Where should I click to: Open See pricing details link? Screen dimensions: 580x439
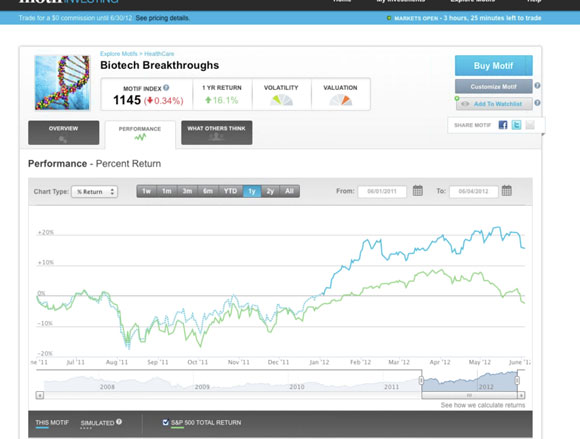(162, 18)
